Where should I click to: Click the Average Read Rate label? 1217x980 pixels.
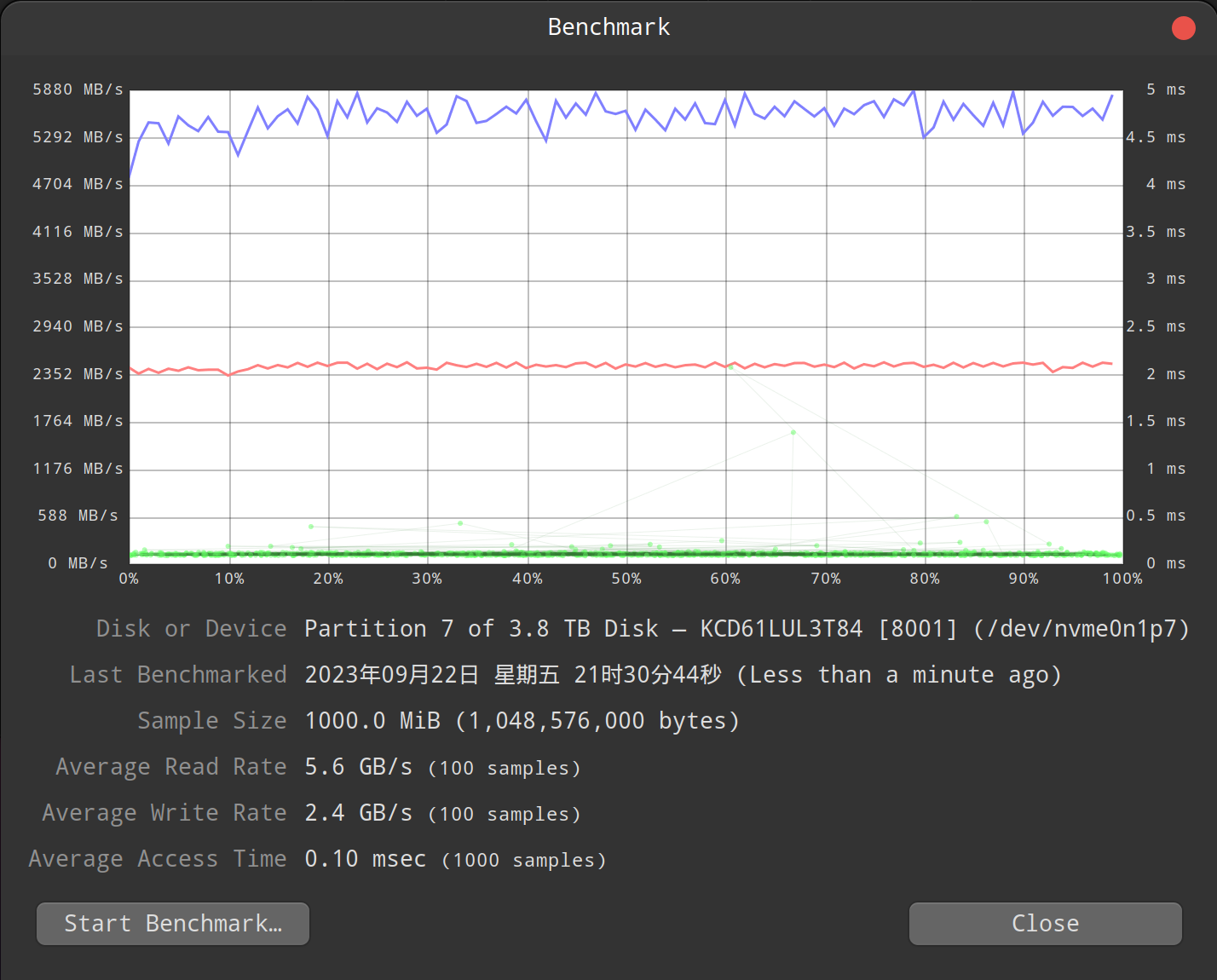(170, 767)
